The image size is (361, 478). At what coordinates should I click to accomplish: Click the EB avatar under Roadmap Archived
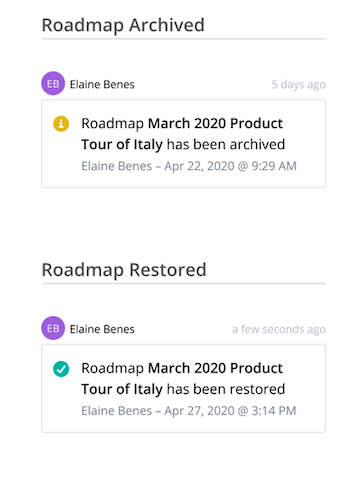(x=53, y=83)
